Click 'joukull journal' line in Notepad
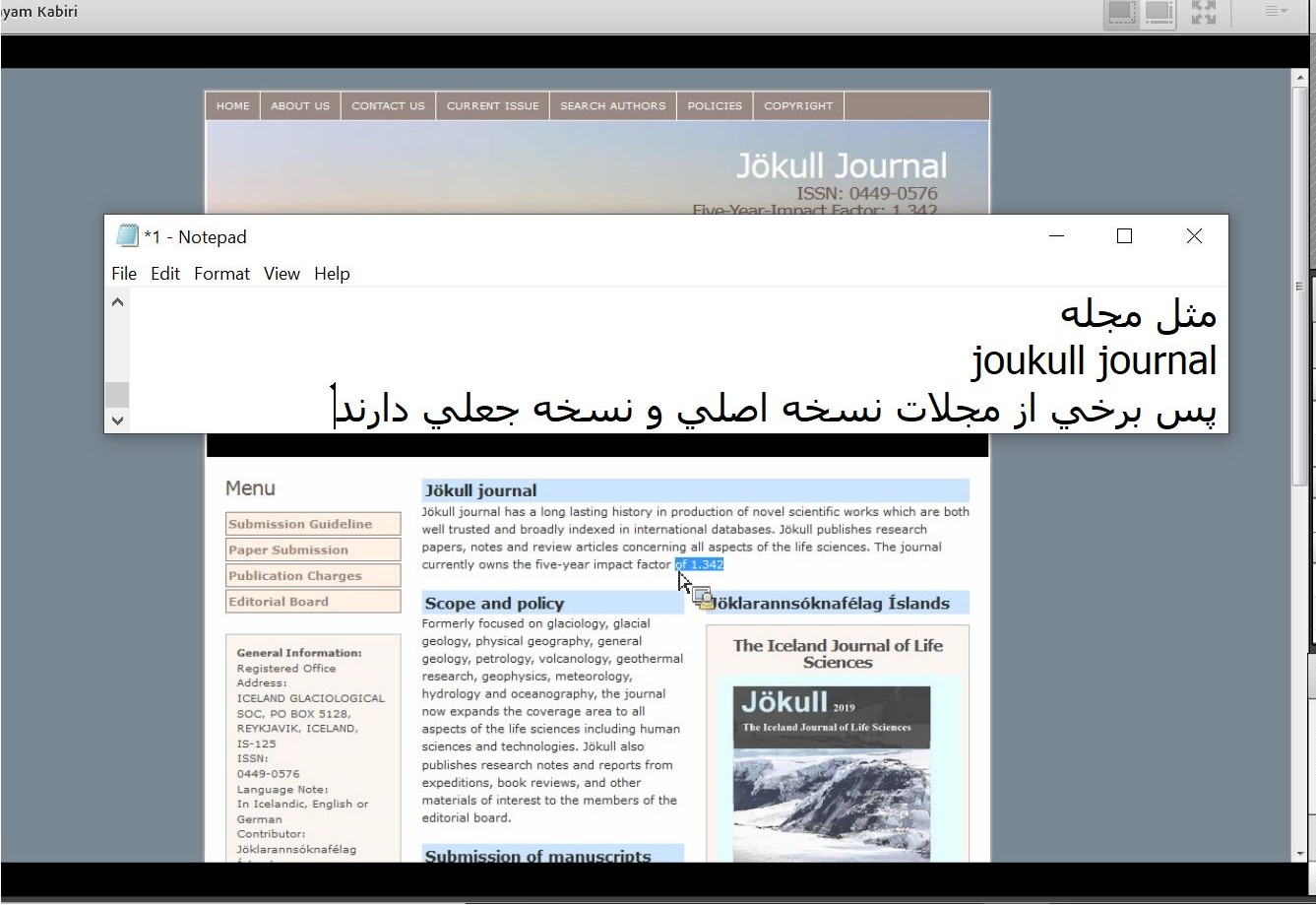The height and width of the screenshot is (905, 1316). click(x=1094, y=360)
